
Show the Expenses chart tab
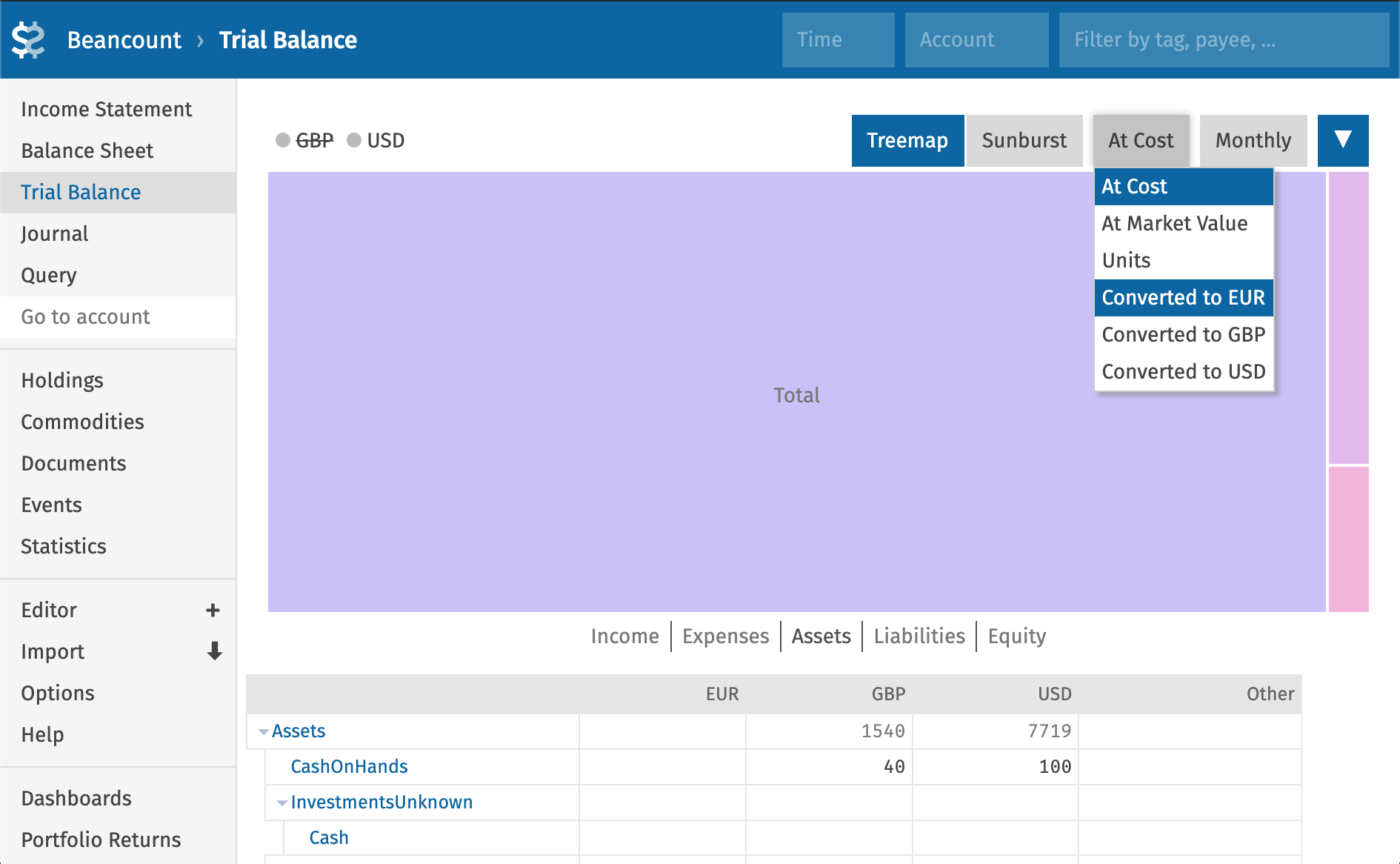pyautogui.click(x=726, y=636)
